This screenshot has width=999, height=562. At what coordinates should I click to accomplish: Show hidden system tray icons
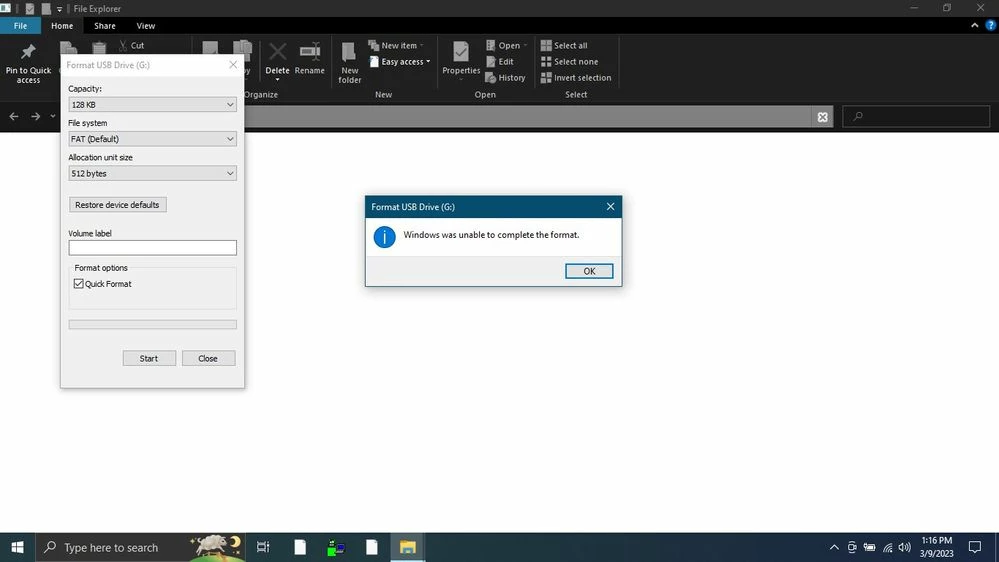(x=834, y=547)
